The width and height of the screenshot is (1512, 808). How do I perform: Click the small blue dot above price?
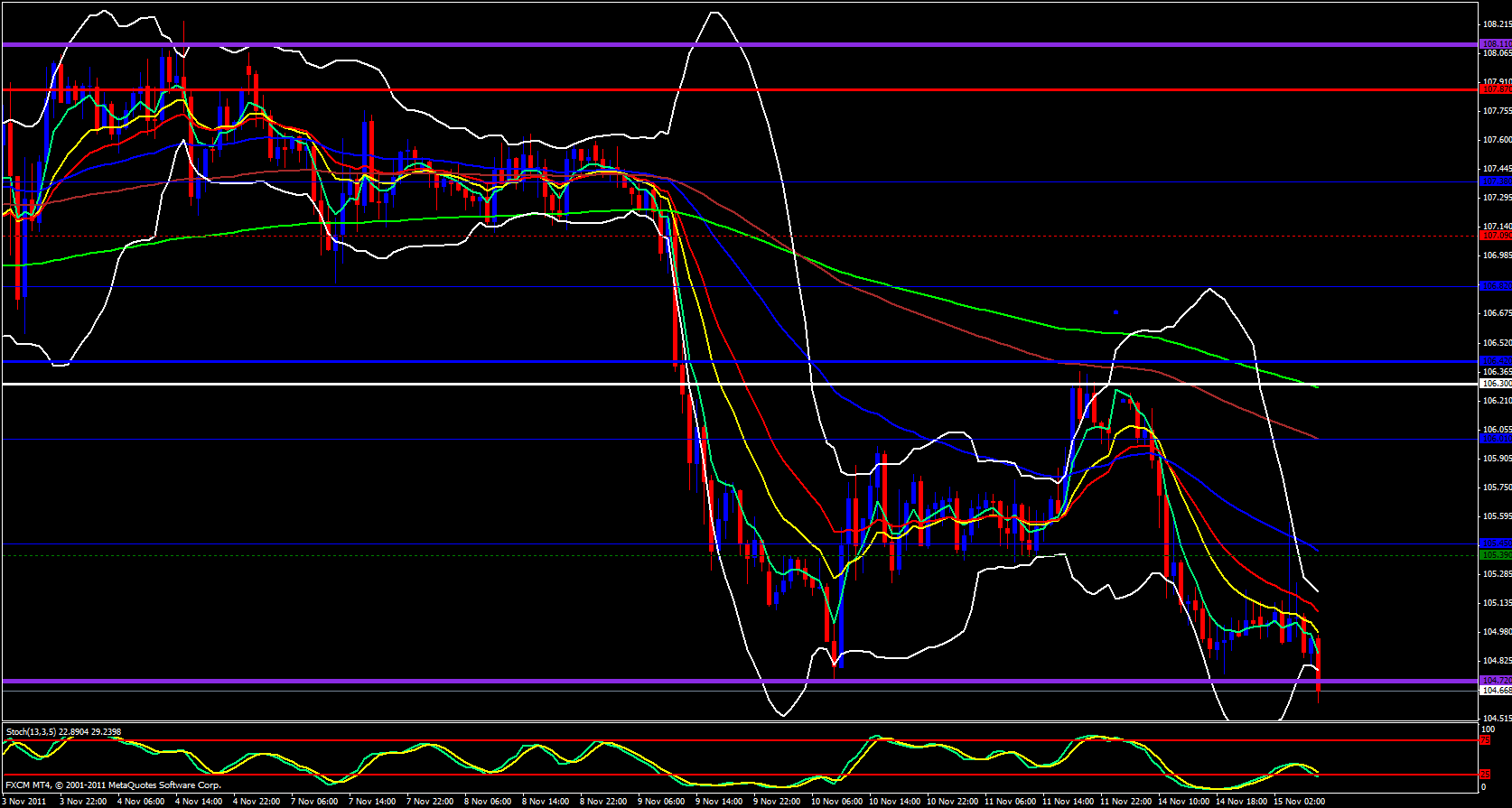[x=1115, y=311]
